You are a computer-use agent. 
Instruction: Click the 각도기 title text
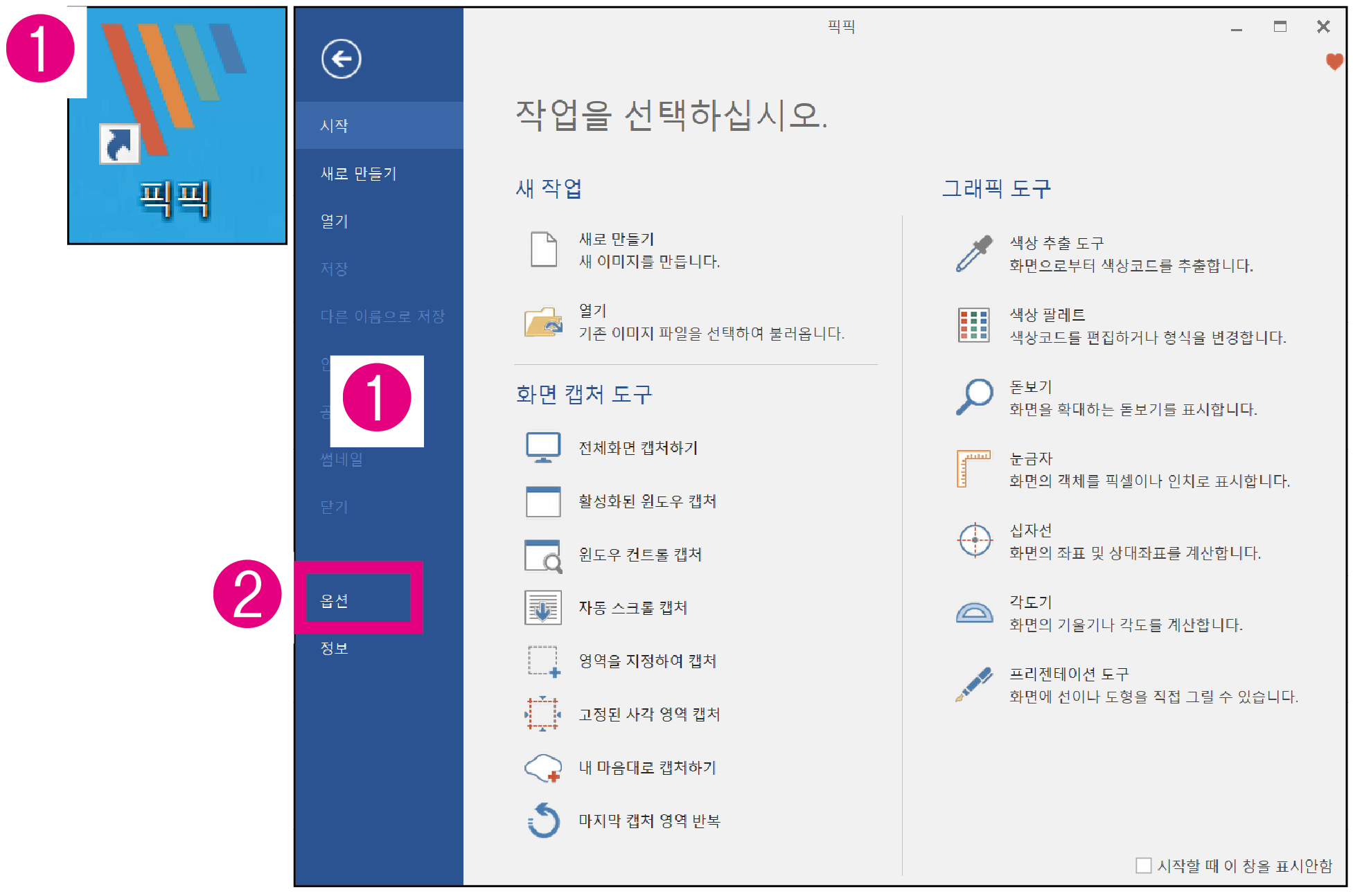point(1030,602)
